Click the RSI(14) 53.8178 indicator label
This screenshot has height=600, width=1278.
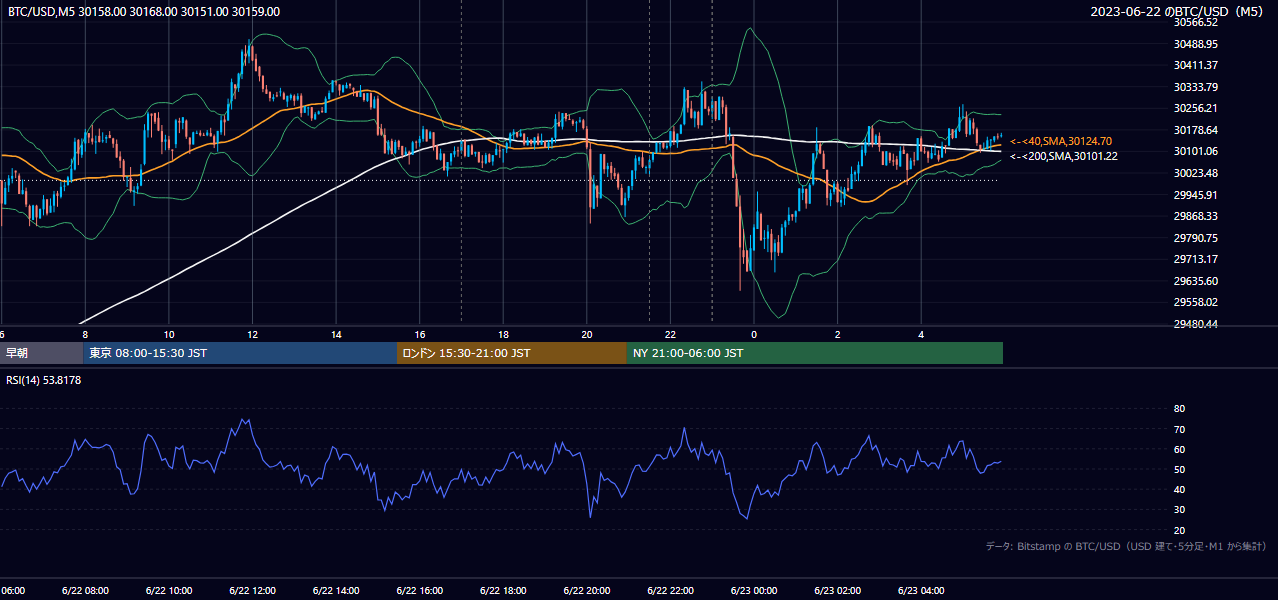click(44, 380)
